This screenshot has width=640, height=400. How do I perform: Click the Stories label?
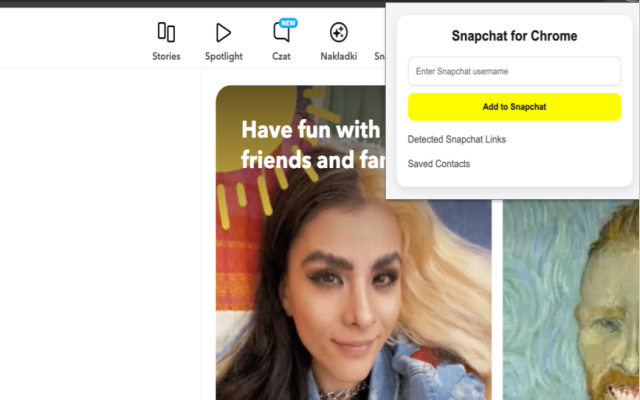[166, 56]
